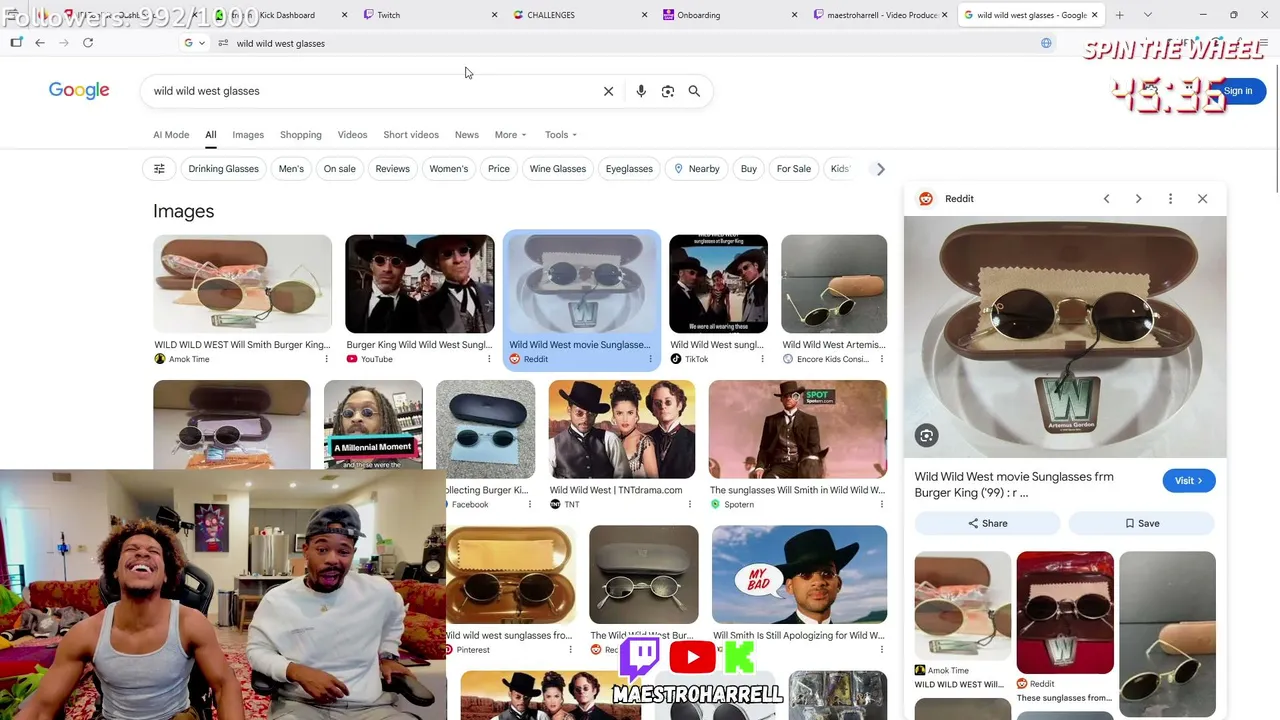Filter results by Wine Glasses chip
Image resolution: width=1280 pixels, height=720 pixels.
558,169
